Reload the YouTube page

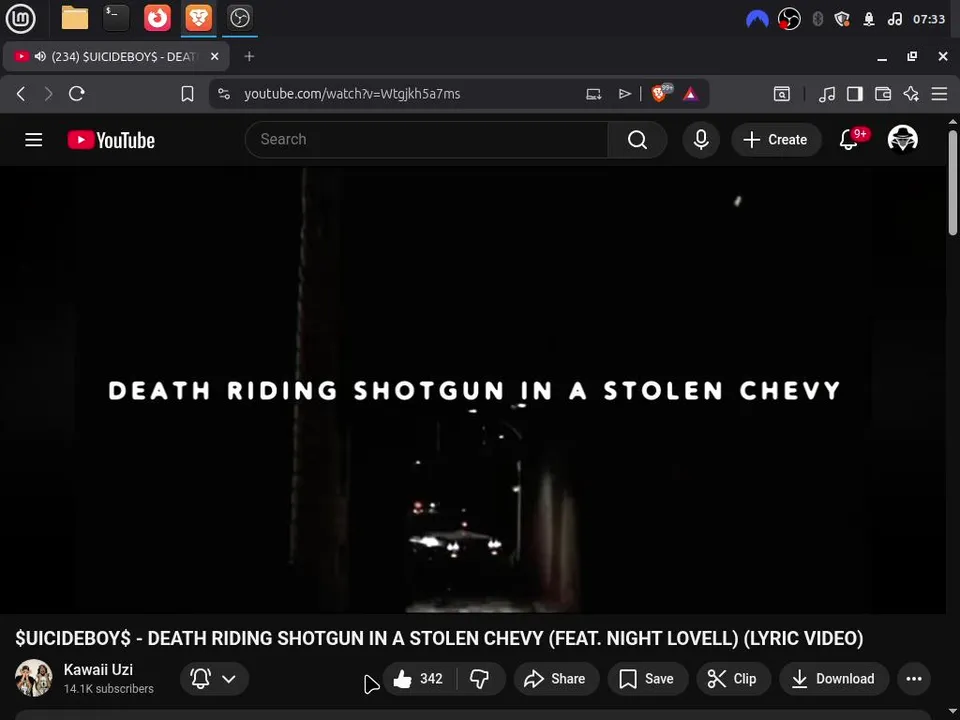pyautogui.click(x=77, y=94)
